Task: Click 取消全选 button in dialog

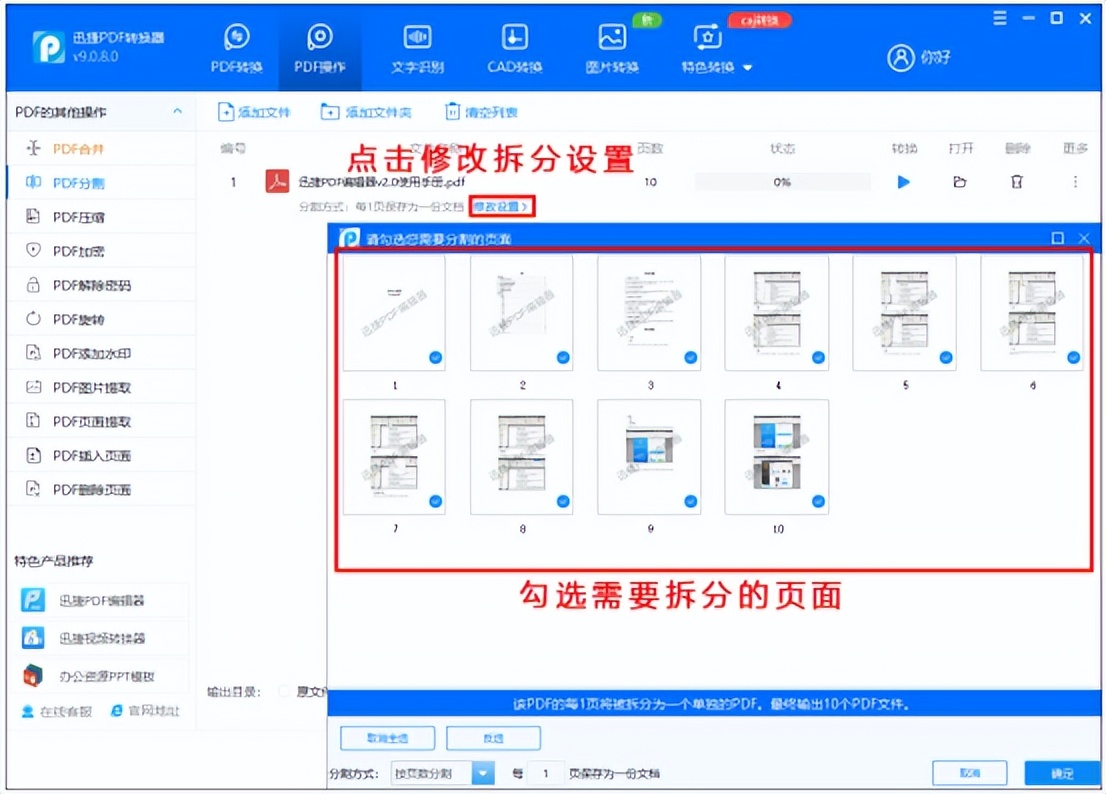Action: click(387, 738)
